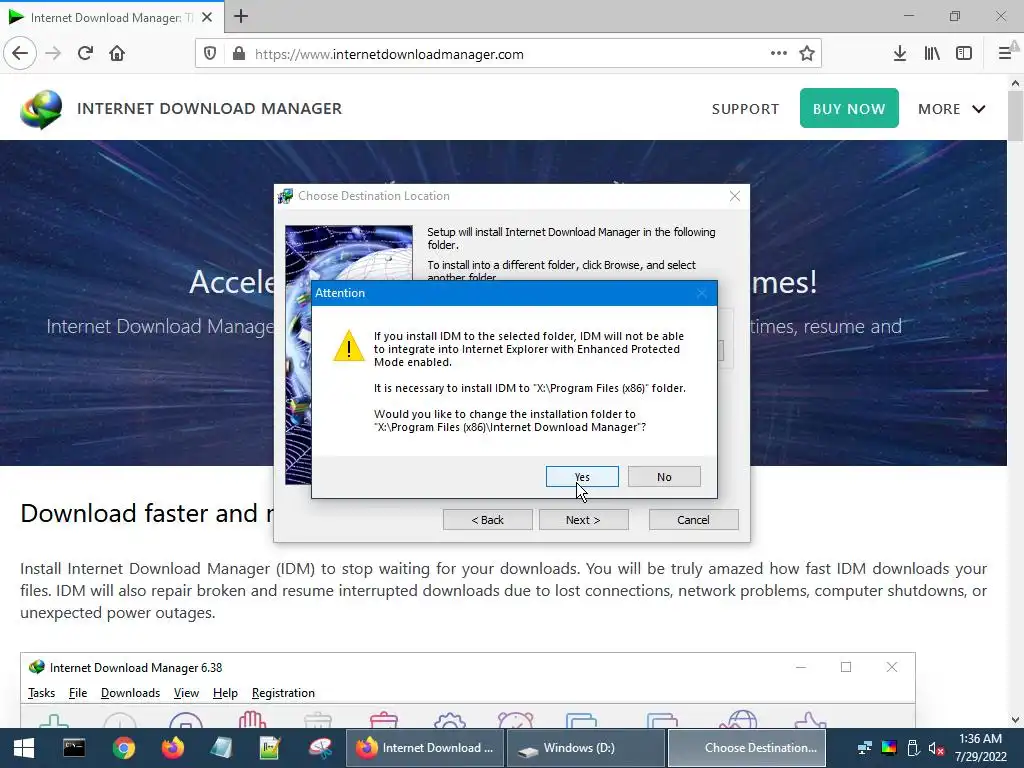Click the 'Download faster and' heading text
Image resolution: width=1024 pixels, height=768 pixels.
(139, 513)
